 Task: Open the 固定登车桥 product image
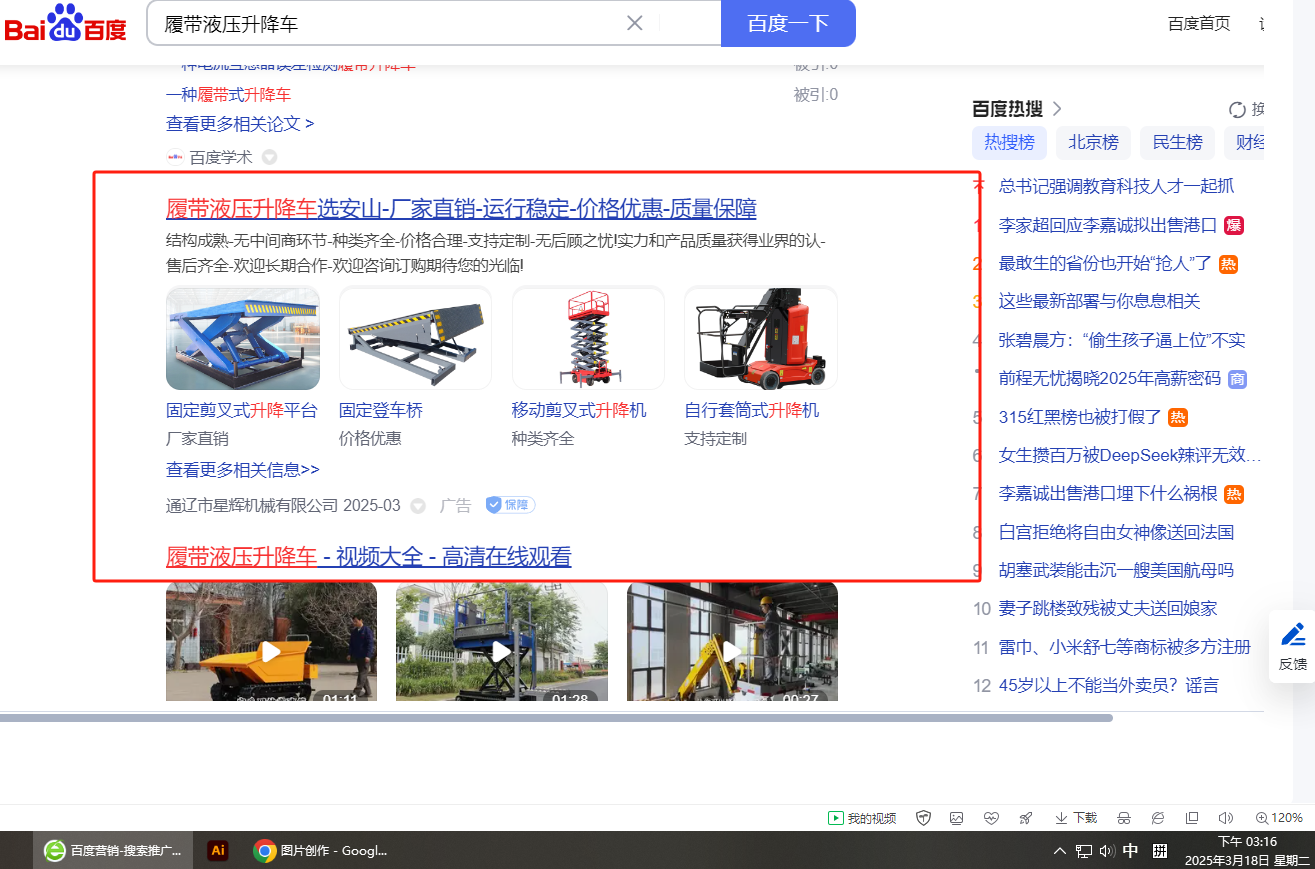point(415,338)
